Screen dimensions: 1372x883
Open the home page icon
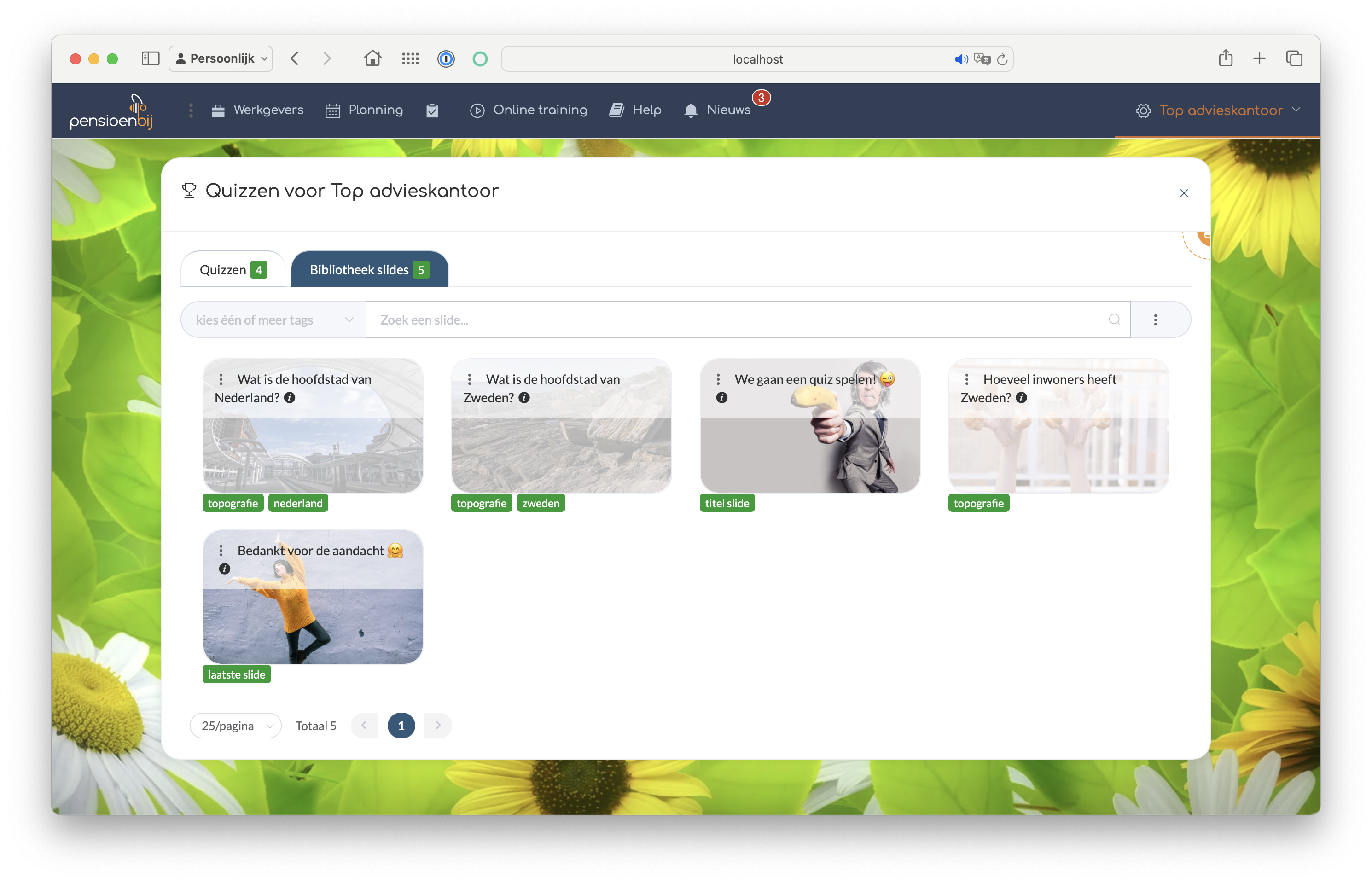click(x=372, y=58)
